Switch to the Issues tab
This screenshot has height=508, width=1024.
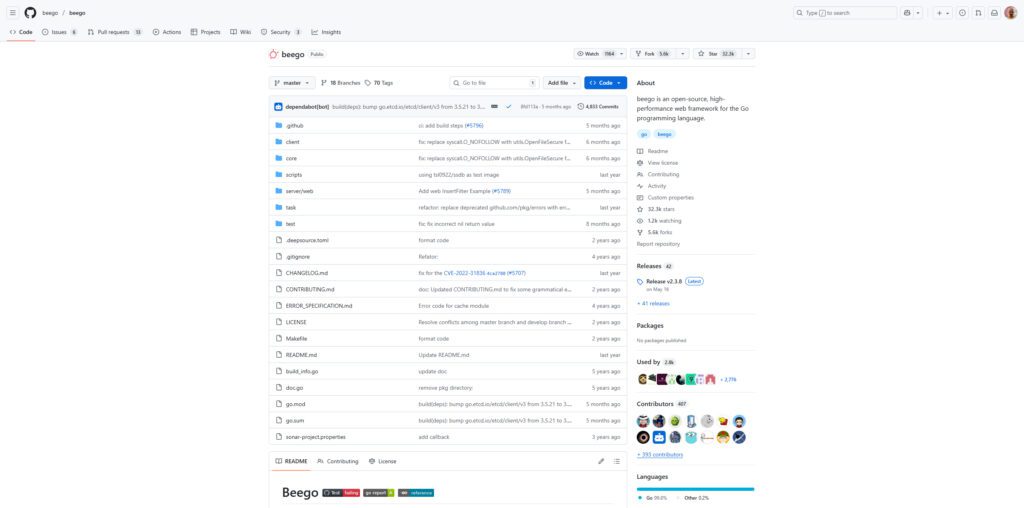(59, 32)
